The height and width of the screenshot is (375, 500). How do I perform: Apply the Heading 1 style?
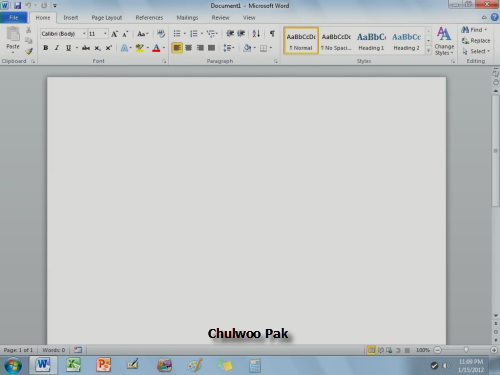(371, 41)
